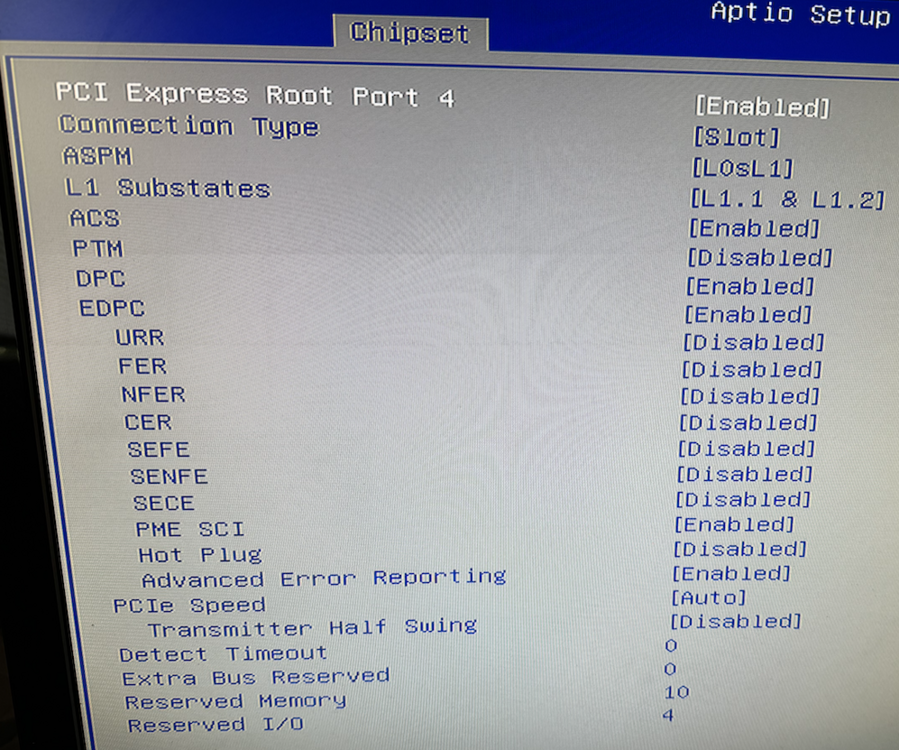
Task: Toggle ACS Enabled value
Action: tap(754, 229)
